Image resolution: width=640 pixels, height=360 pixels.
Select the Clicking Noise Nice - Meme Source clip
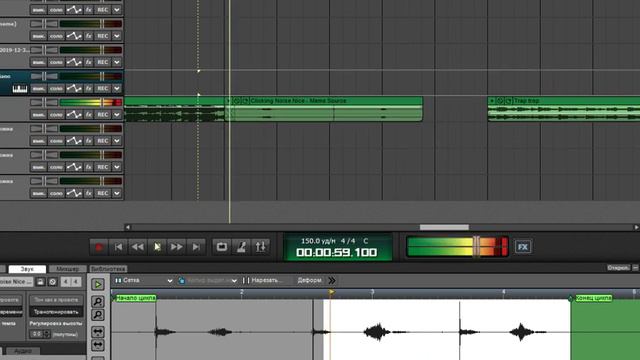coord(324,109)
